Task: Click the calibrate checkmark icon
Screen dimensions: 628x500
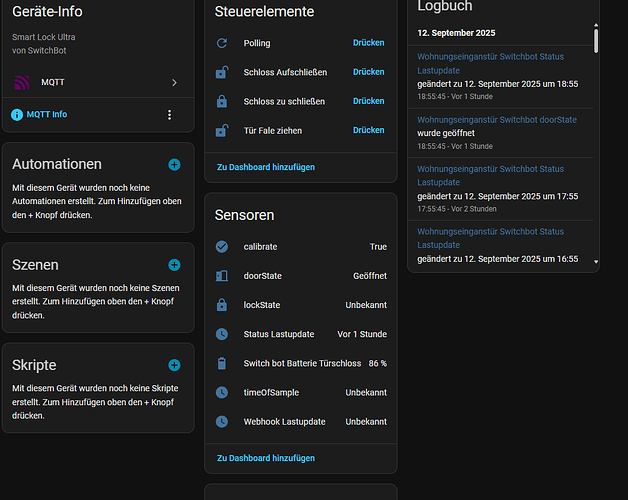Action: (222, 246)
